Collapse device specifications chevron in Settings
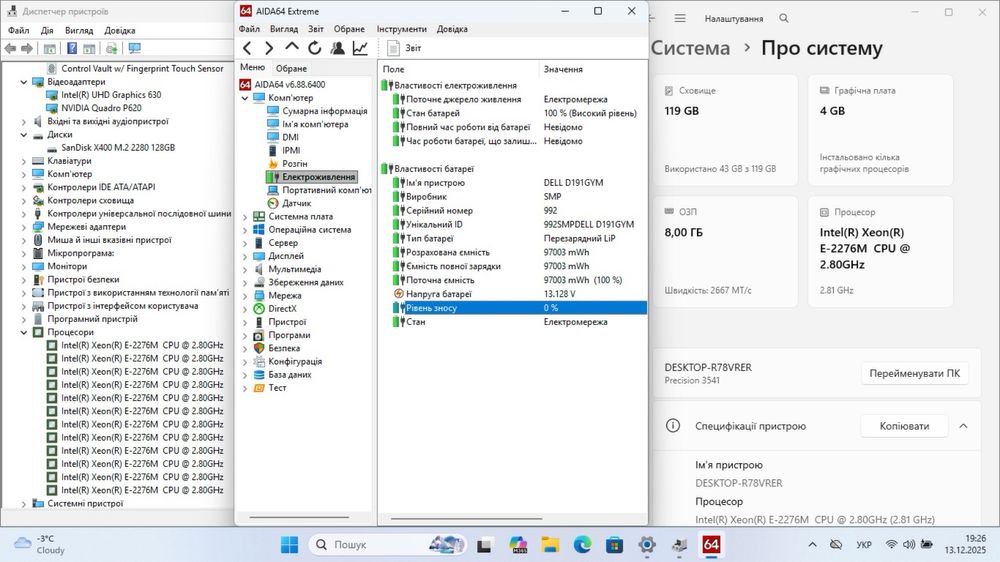1000x562 pixels. [963, 426]
